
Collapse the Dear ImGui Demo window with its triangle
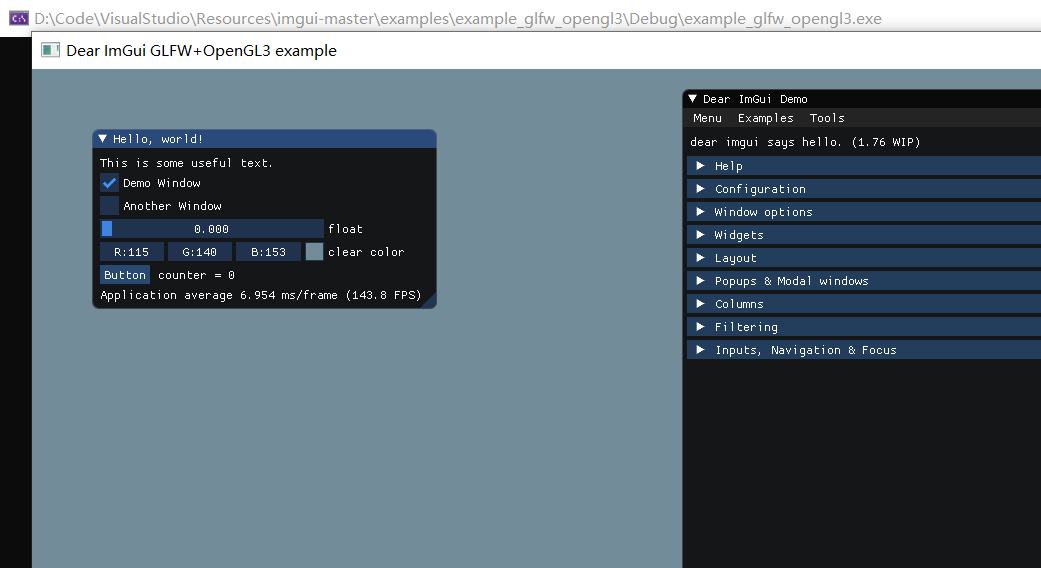point(692,99)
